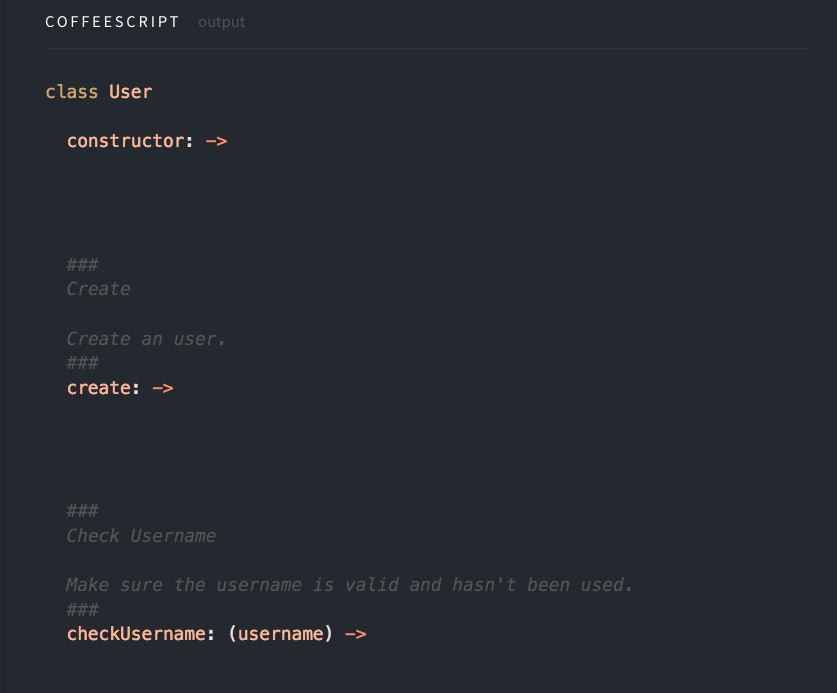Click the 'Make sure the username' comment
This screenshot has width=837, height=693.
pos(350,585)
